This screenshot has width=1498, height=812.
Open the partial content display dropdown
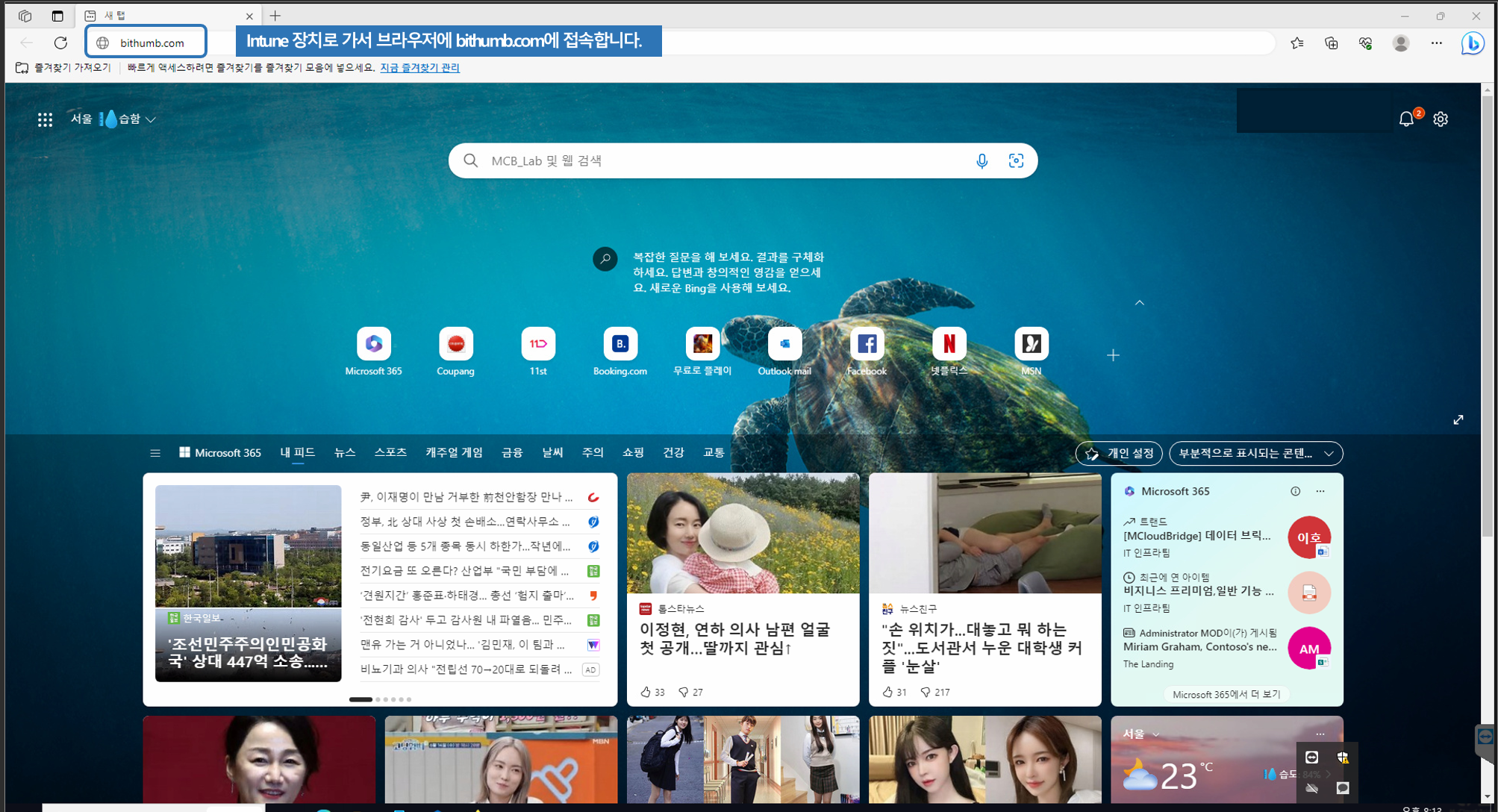click(1255, 453)
